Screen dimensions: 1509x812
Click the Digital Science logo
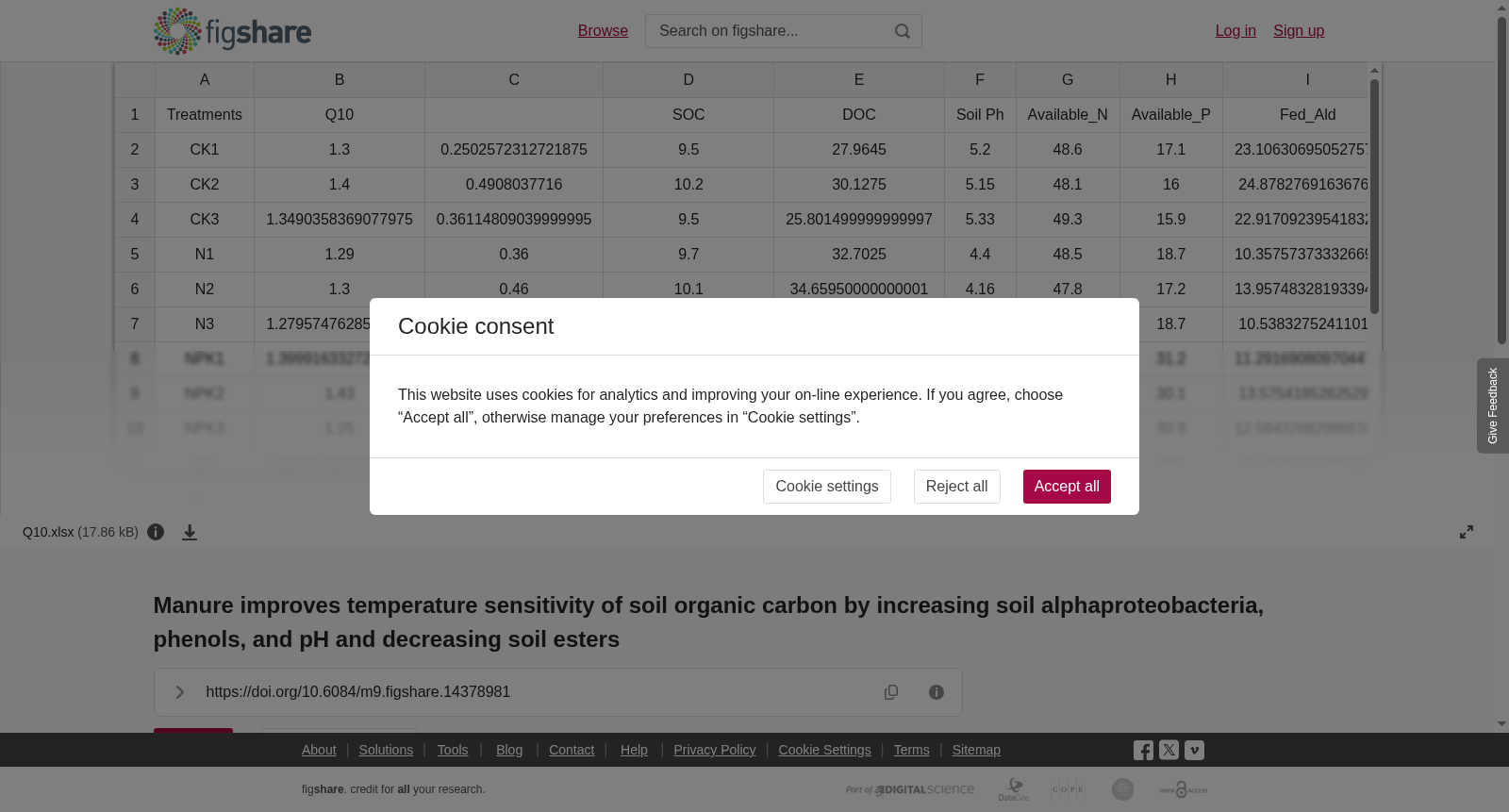coord(910,789)
